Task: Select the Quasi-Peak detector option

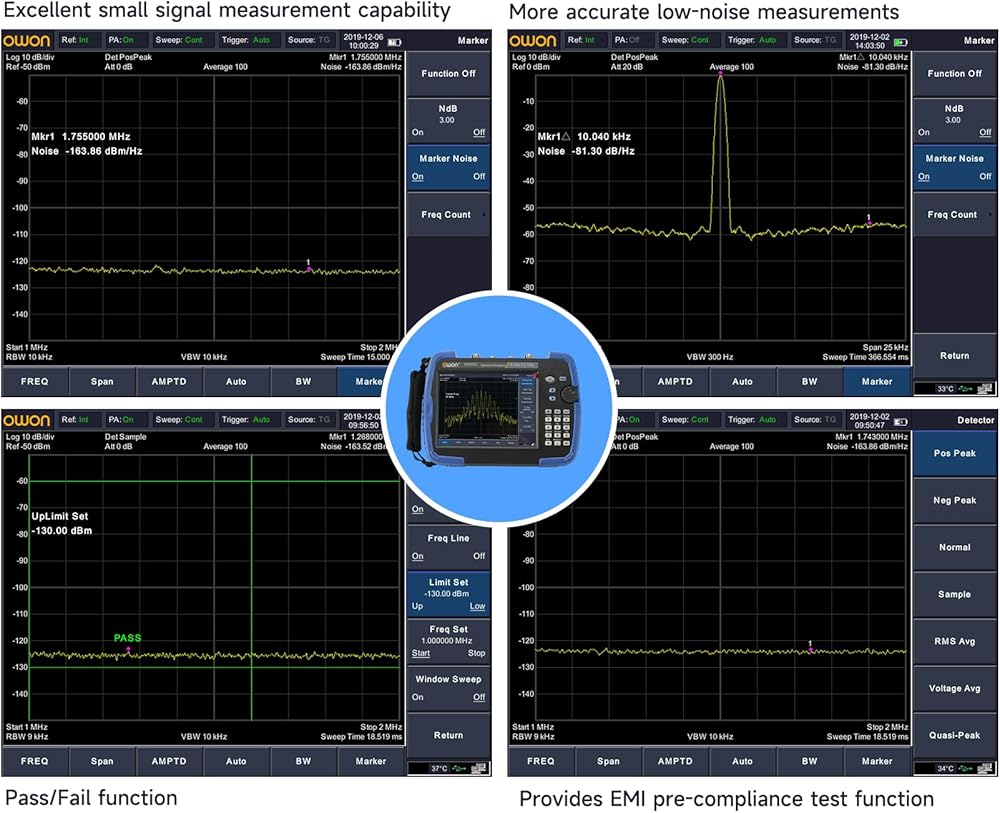Action: (x=954, y=735)
